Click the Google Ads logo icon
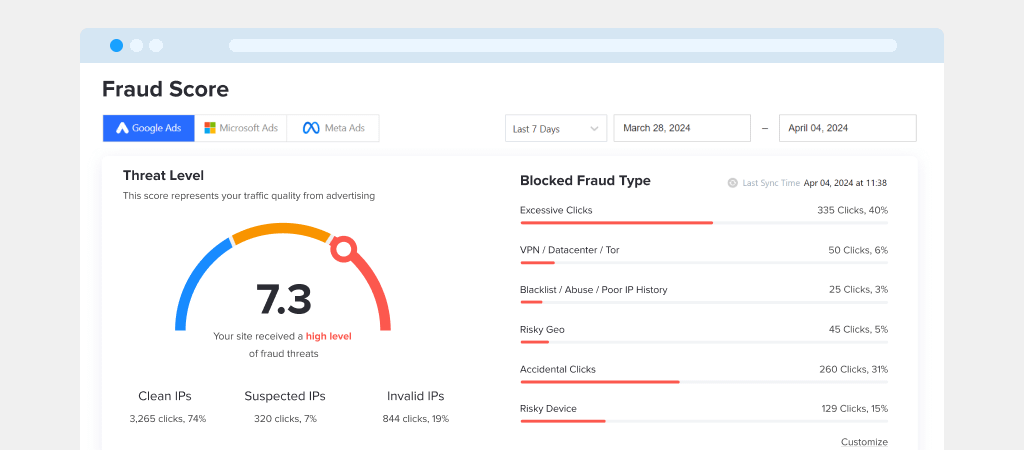The image size is (1024, 450). tap(122, 128)
